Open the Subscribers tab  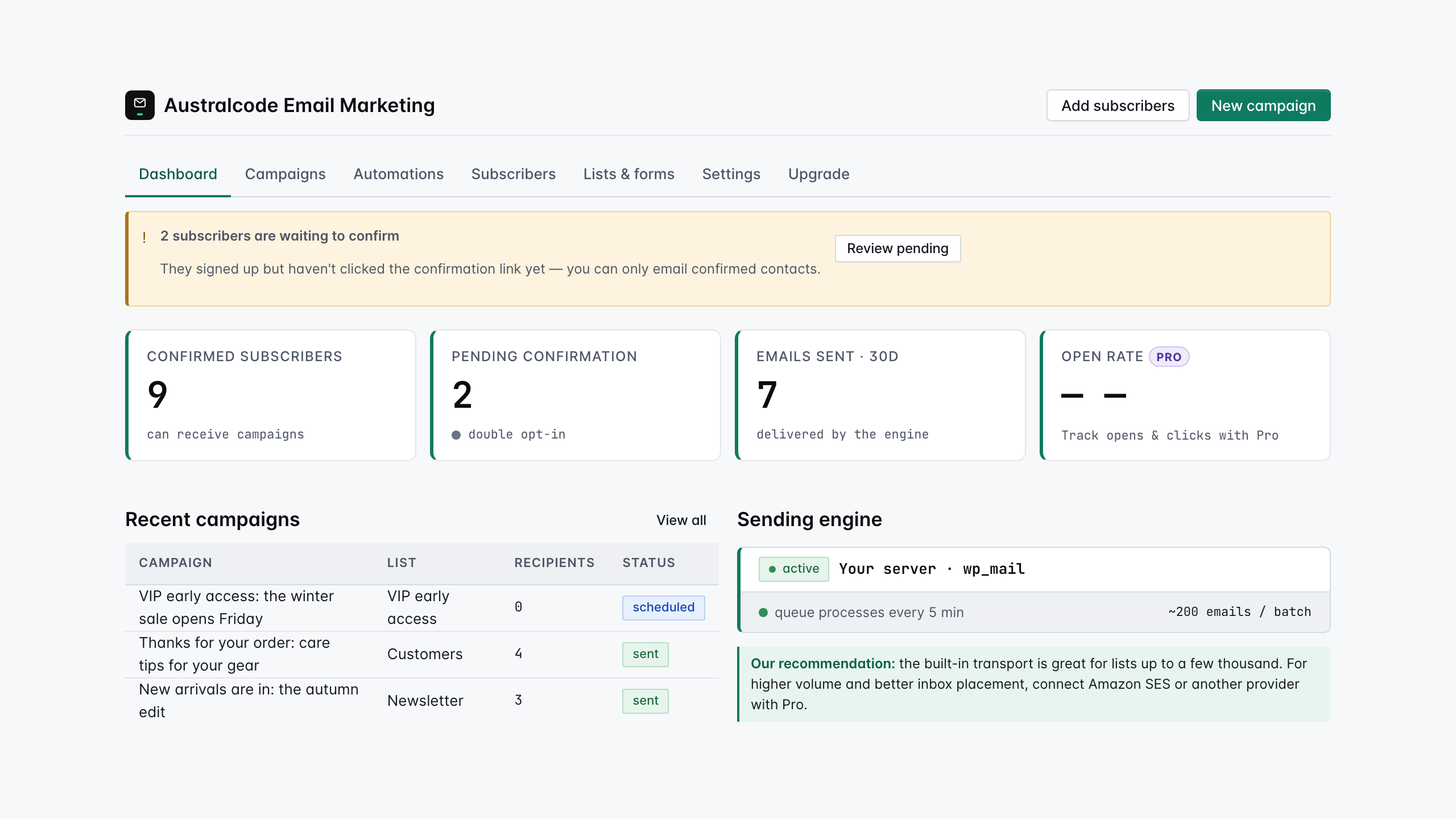(514, 174)
